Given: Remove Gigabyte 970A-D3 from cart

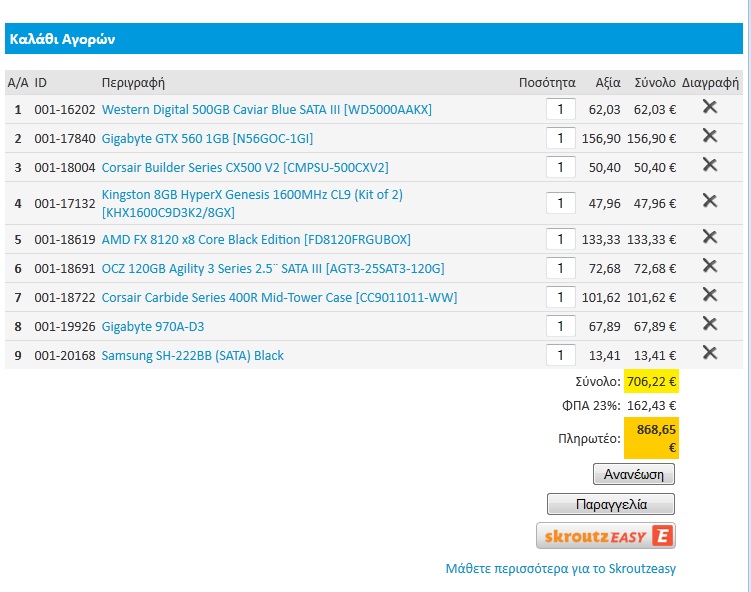Looking at the screenshot, I should (x=710, y=324).
